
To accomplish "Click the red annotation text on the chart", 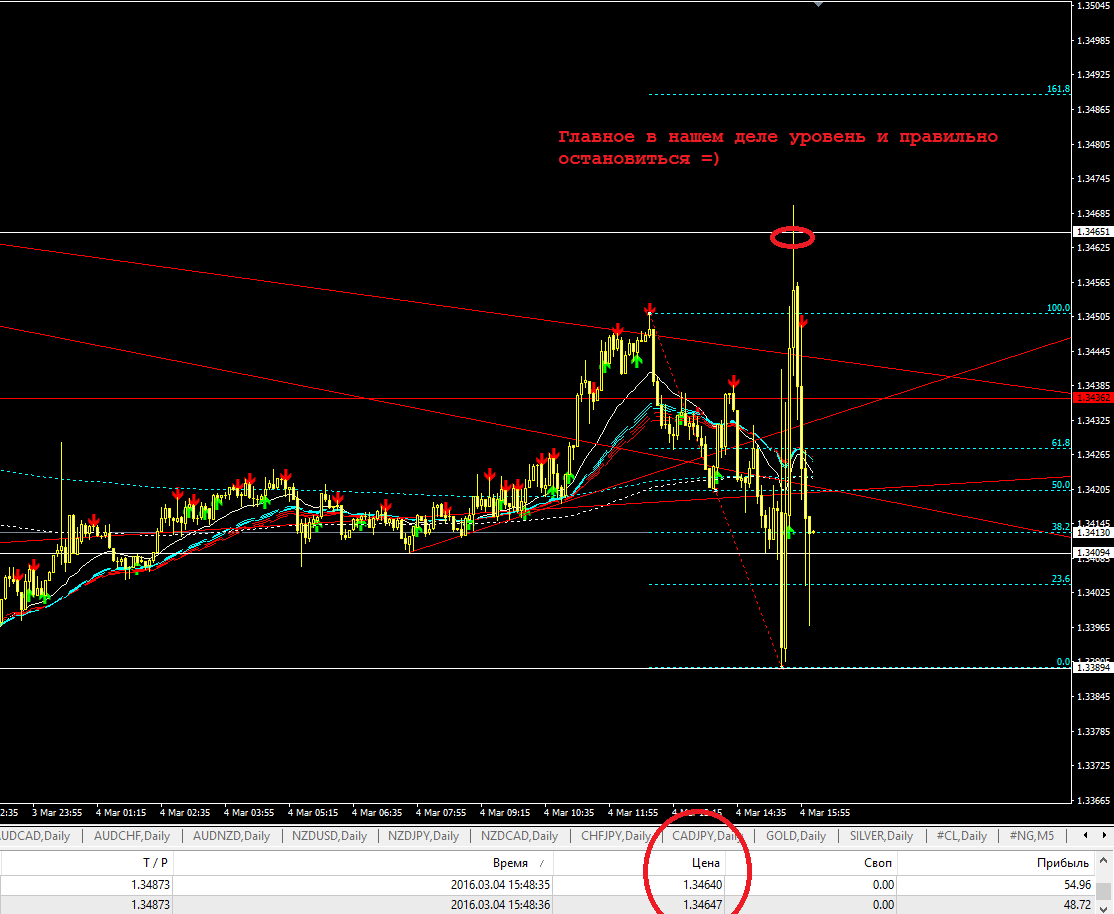I will 778,147.
